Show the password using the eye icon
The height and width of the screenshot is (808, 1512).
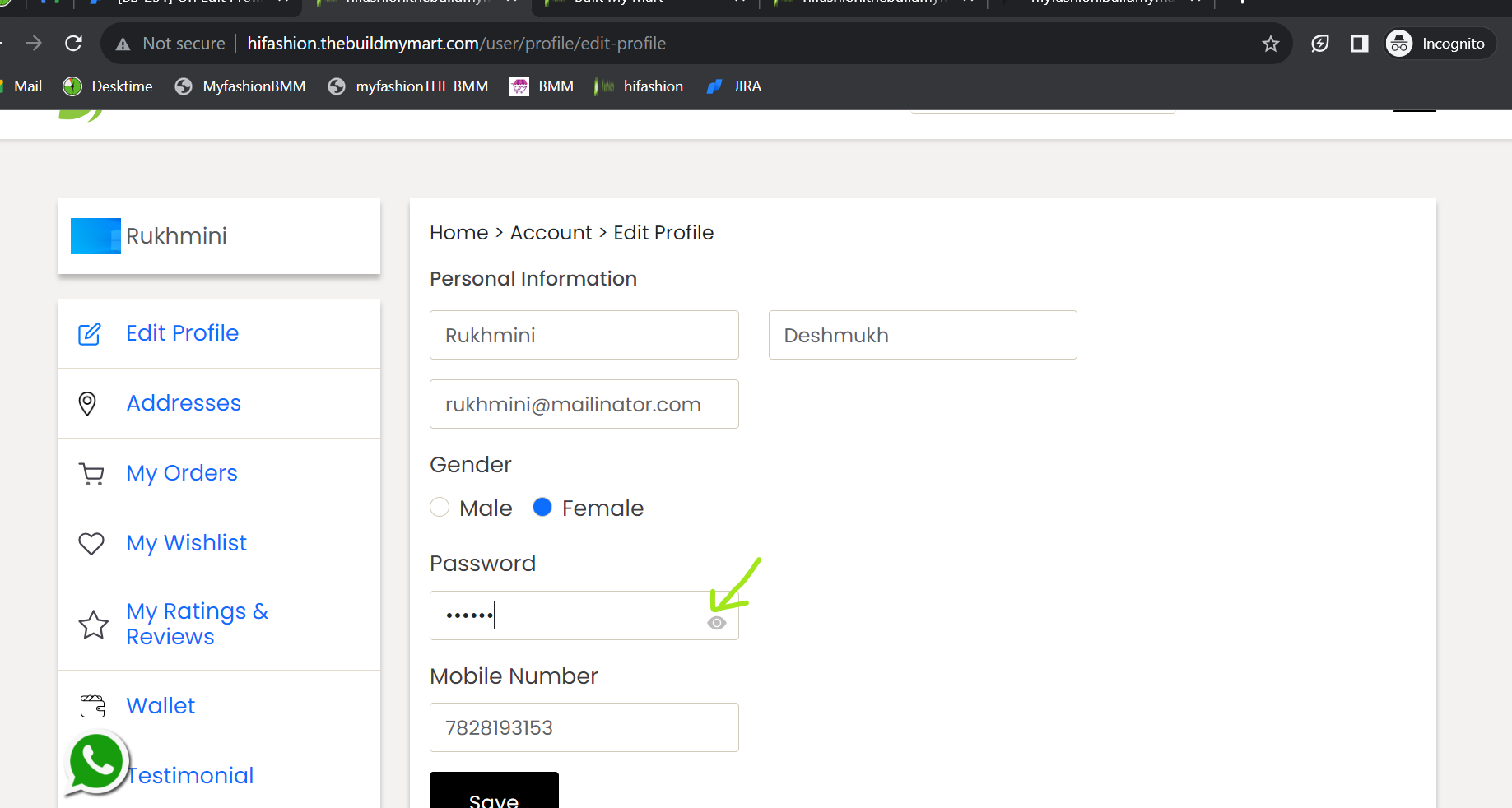(x=717, y=623)
